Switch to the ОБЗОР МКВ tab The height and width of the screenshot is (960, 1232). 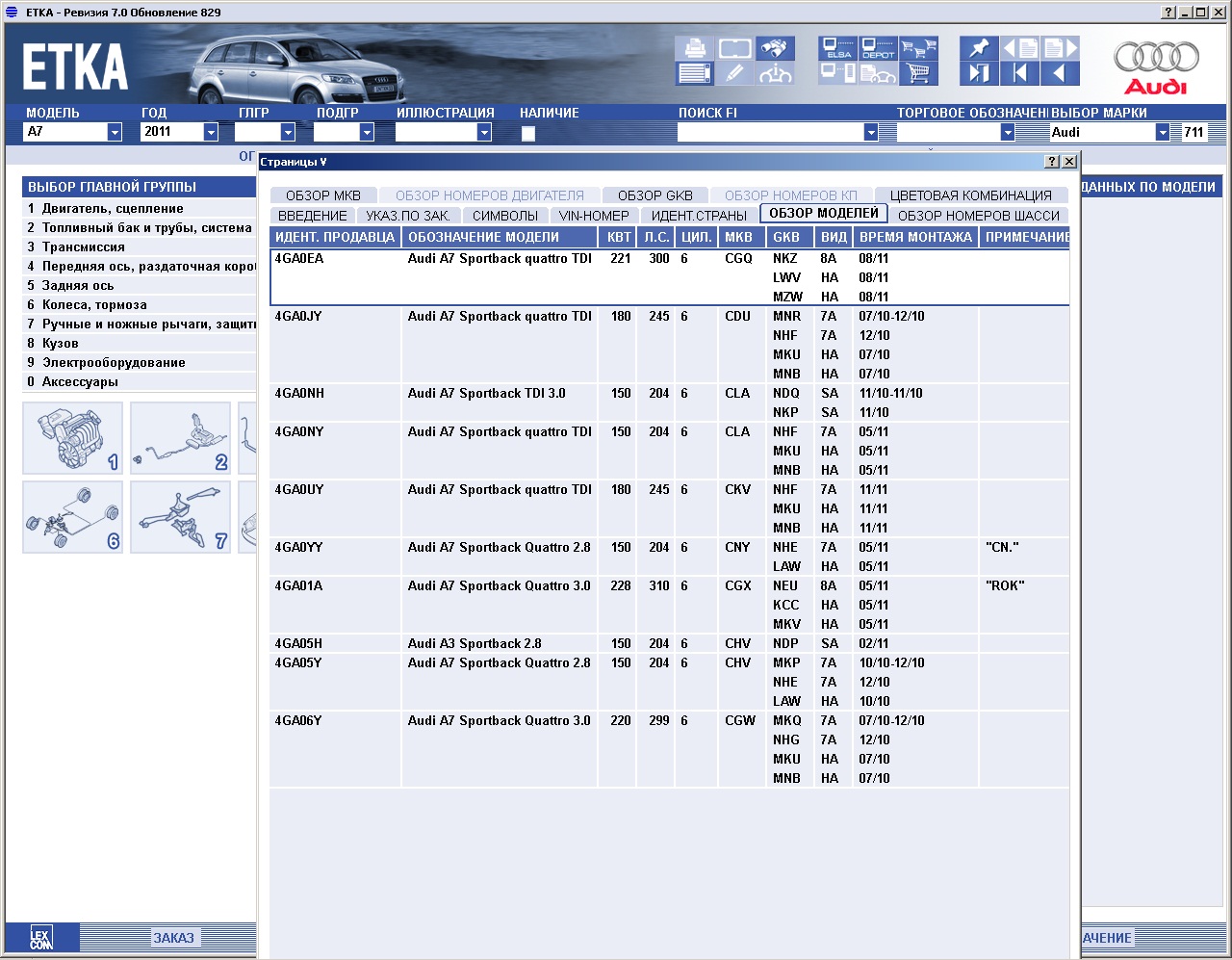(322, 195)
